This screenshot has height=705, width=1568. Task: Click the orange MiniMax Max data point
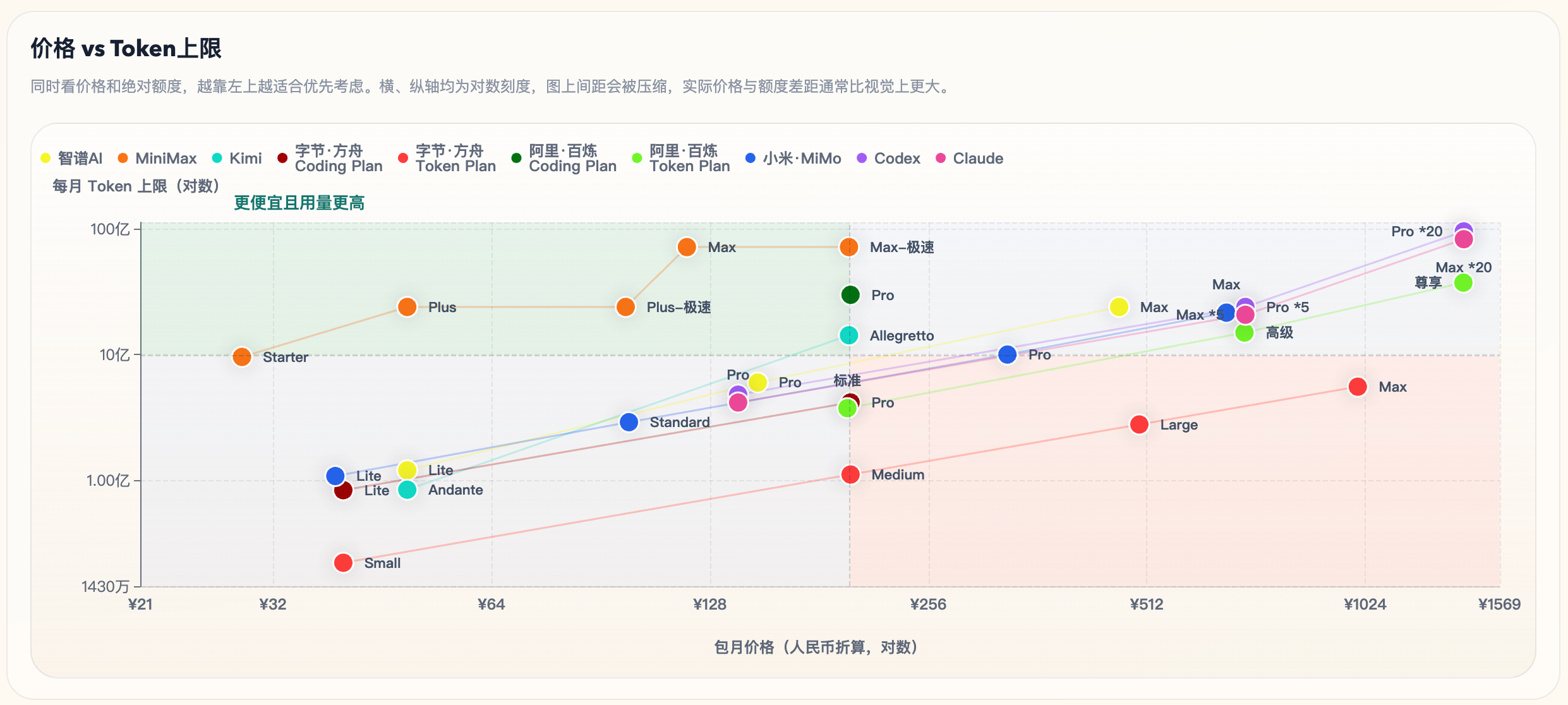pyautogui.click(x=687, y=247)
